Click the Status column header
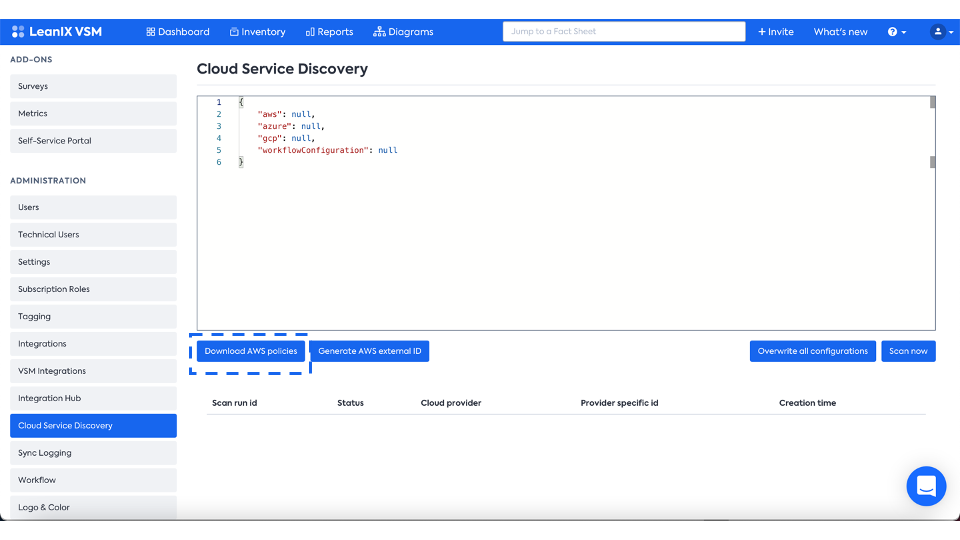Image resolution: width=960 pixels, height=540 pixels. [350, 403]
